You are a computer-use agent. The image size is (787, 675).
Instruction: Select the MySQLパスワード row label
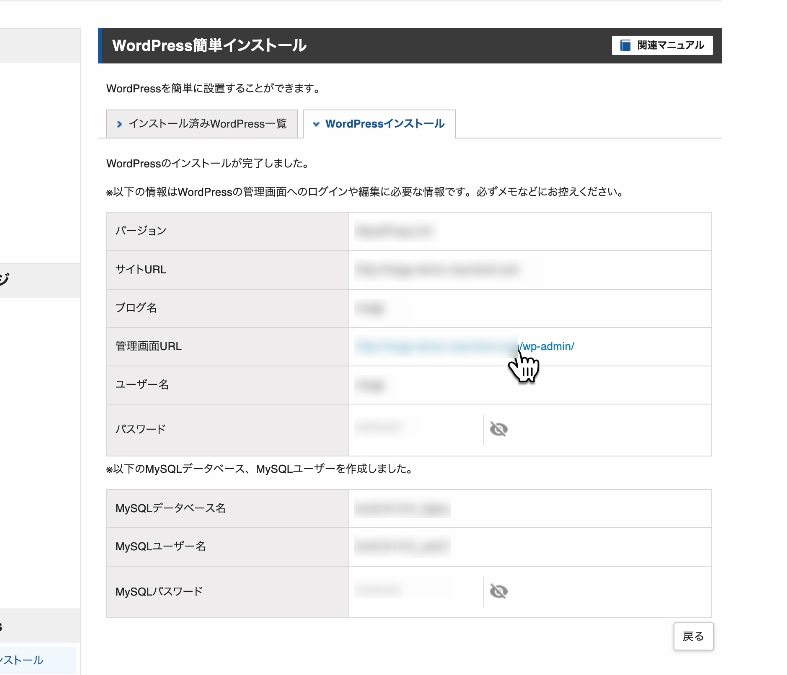coord(159,592)
